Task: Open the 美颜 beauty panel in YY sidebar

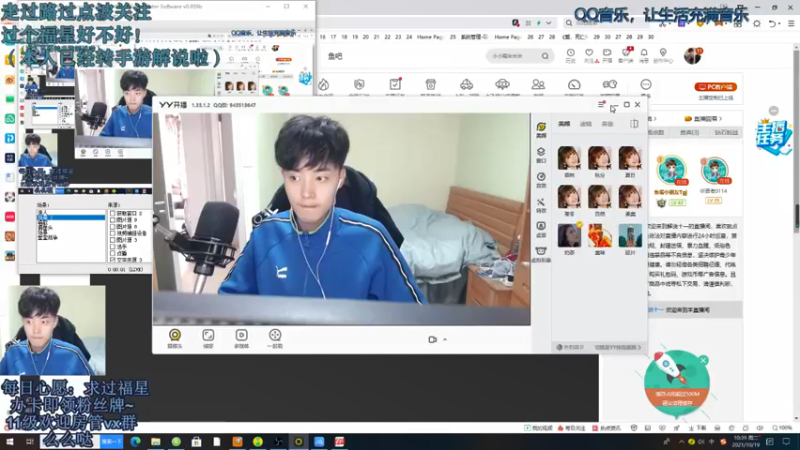Action: (x=541, y=130)
